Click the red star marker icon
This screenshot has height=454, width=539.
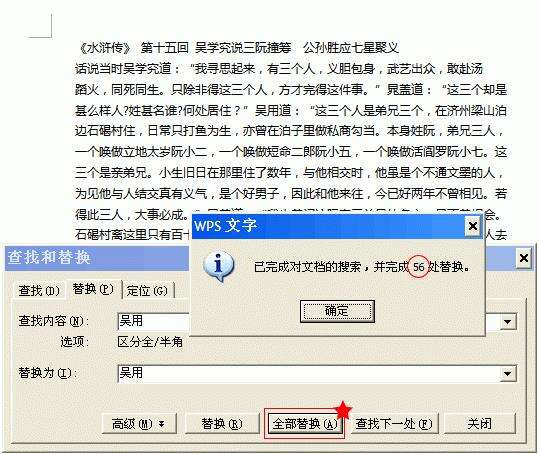[343, 410]
